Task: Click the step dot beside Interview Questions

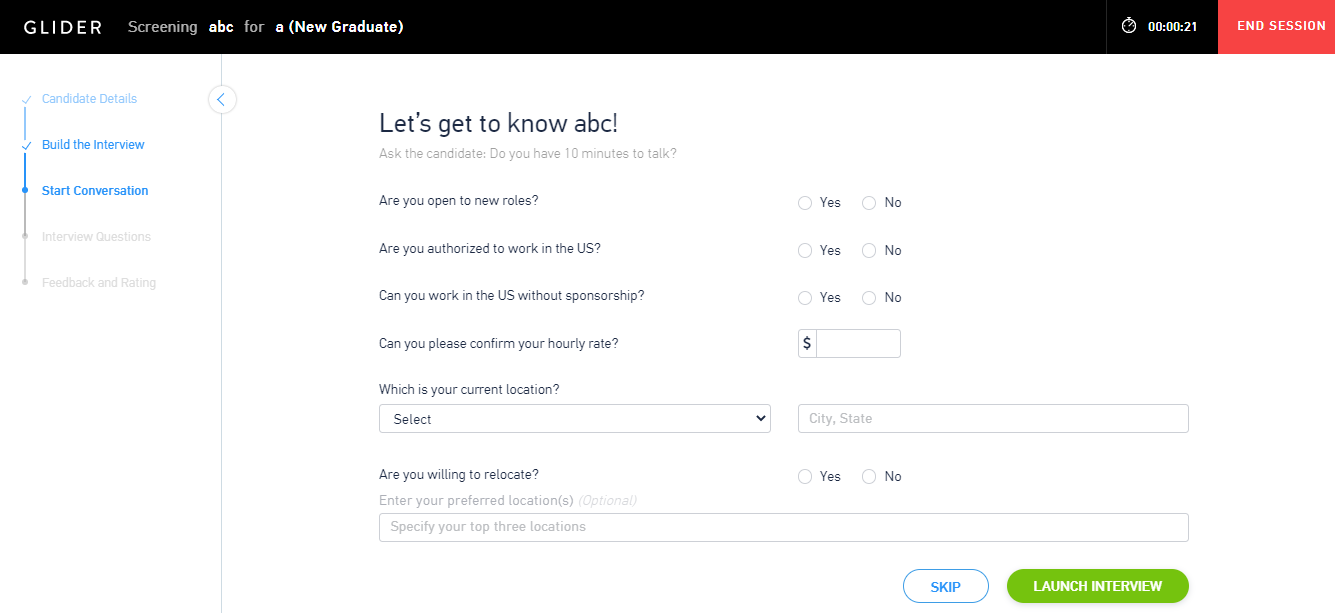Action: 24,237
